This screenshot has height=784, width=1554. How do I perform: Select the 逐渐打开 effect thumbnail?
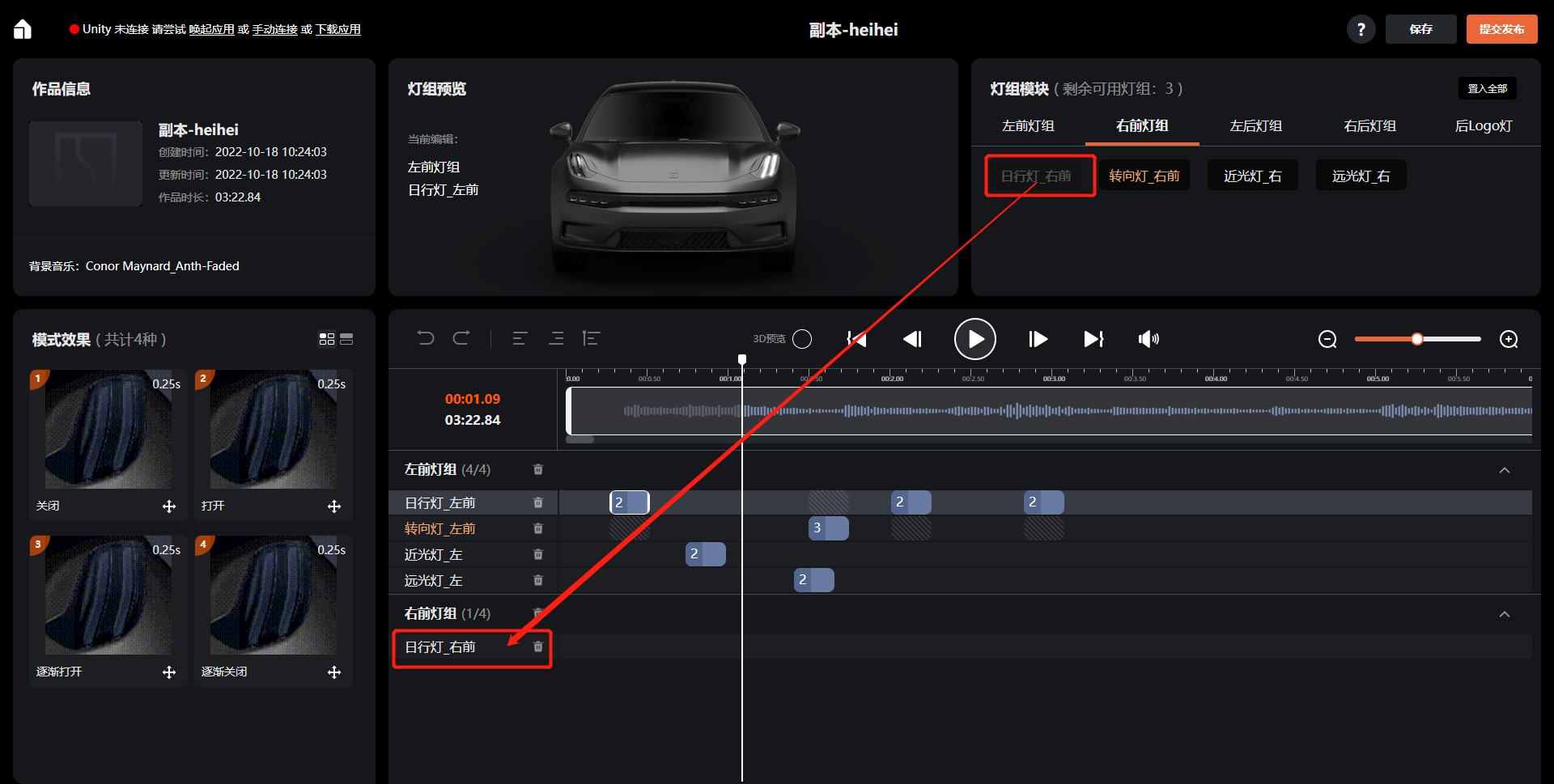coord(108,595)
